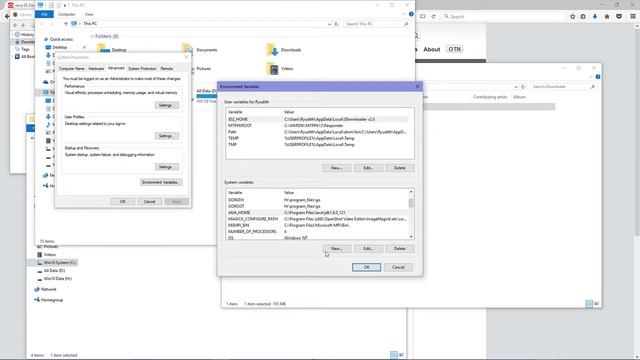Open Performance Settings in System Properties
640x360 pixels.
[167, 105]
